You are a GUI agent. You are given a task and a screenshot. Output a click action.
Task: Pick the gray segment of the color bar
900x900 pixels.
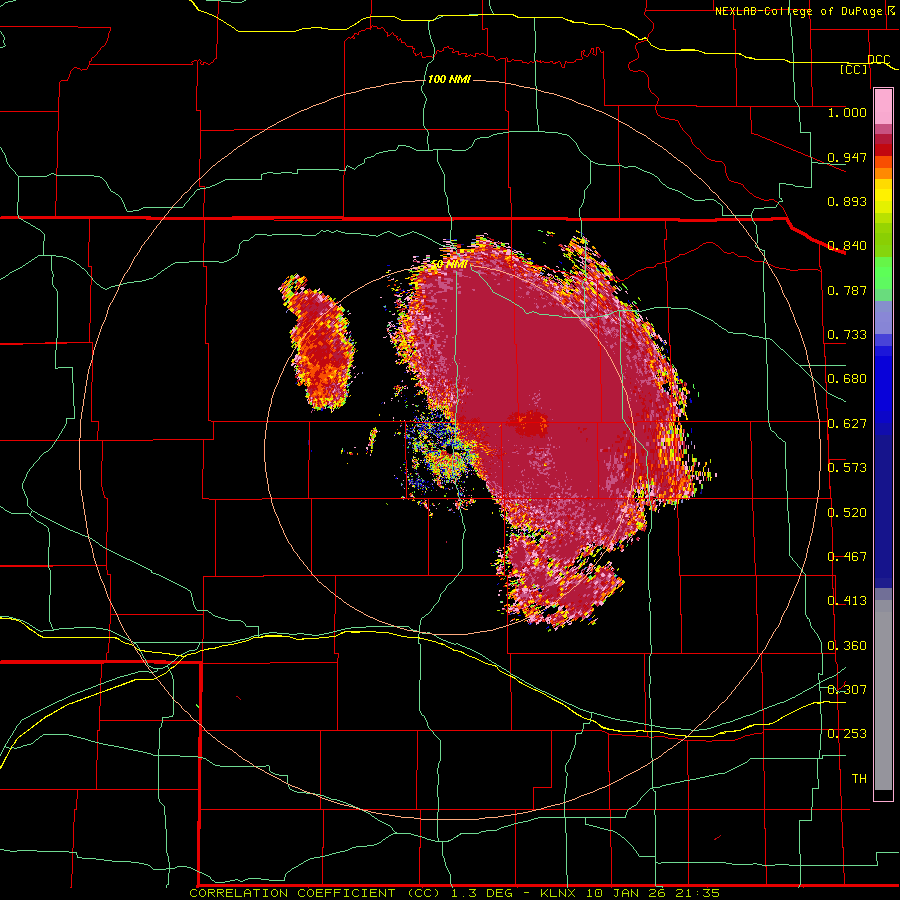[x=883, y=695]
